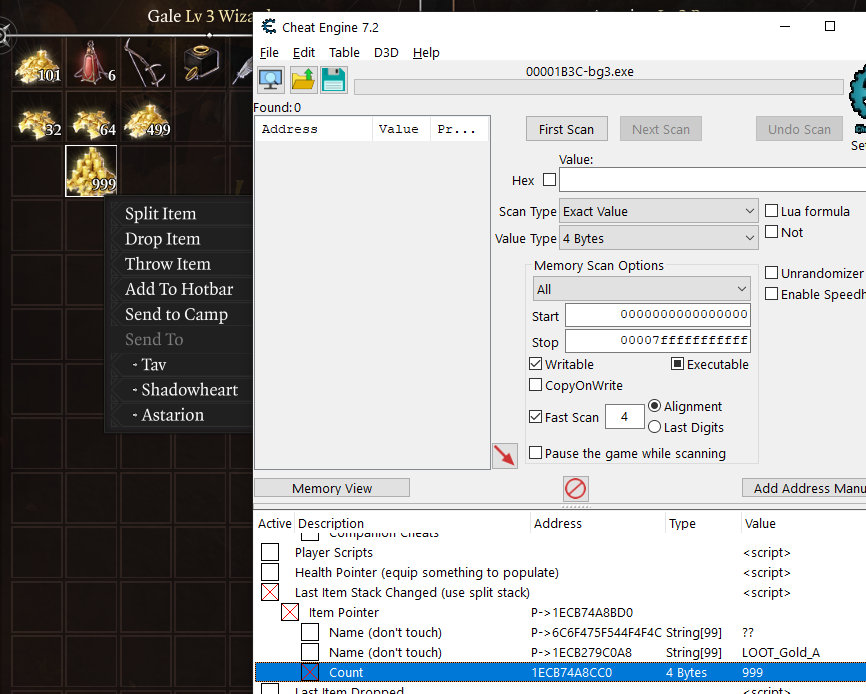866x694 pixels.
Task: Click the Next Scan button
Action: pyautogui.click(x=661, y=129)
